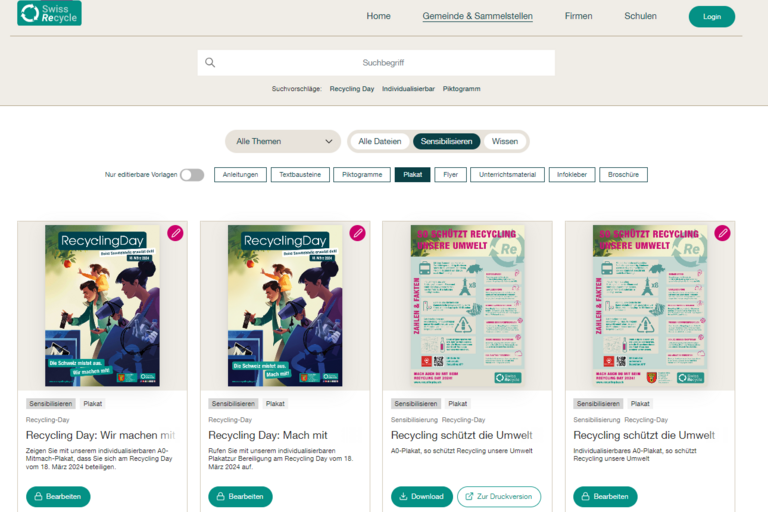Click the Swiss Recycle logo

pyautogui.click(x=49, y=14)
